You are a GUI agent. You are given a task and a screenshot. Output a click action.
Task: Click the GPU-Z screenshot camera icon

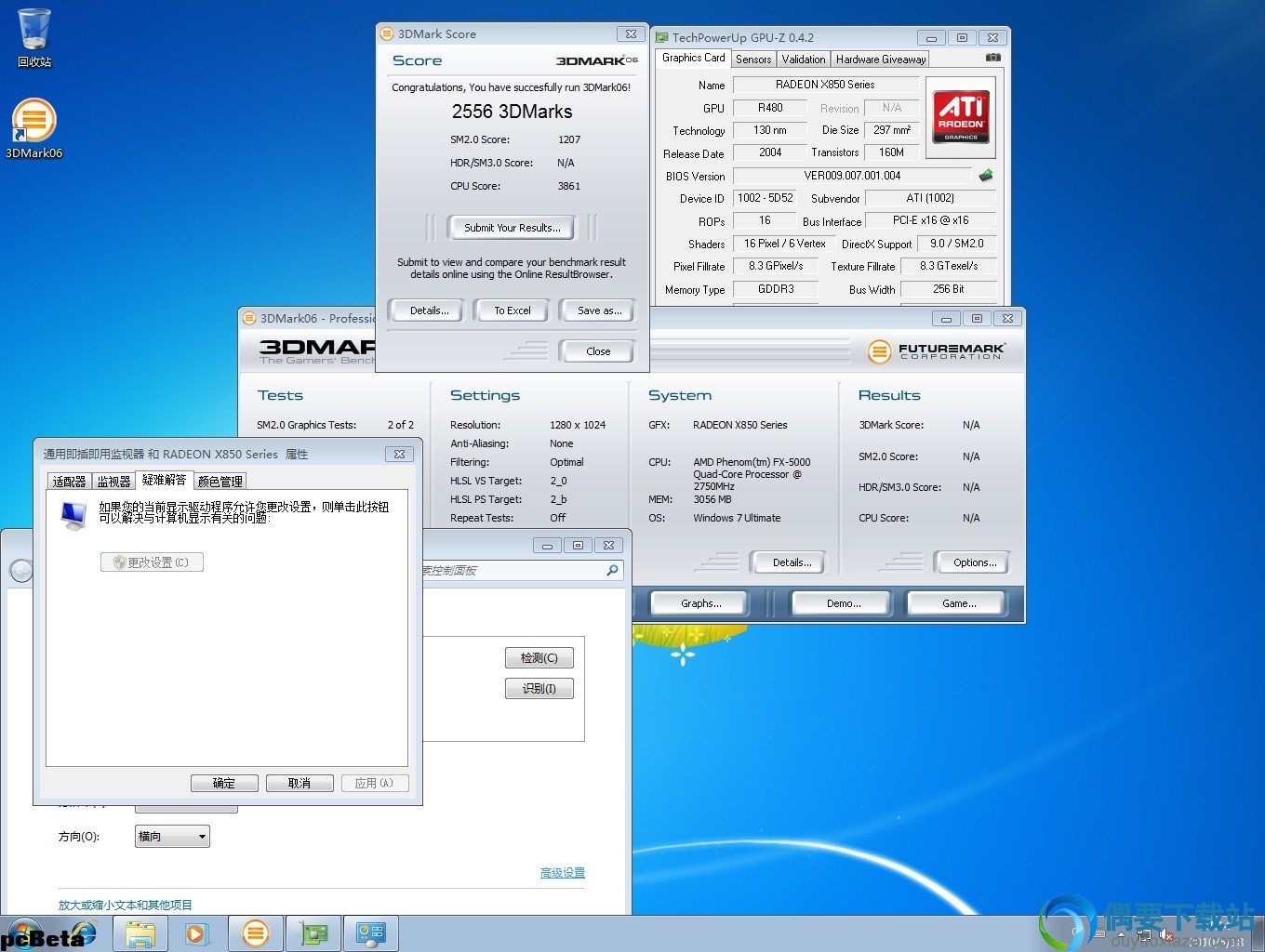[993, 58]
